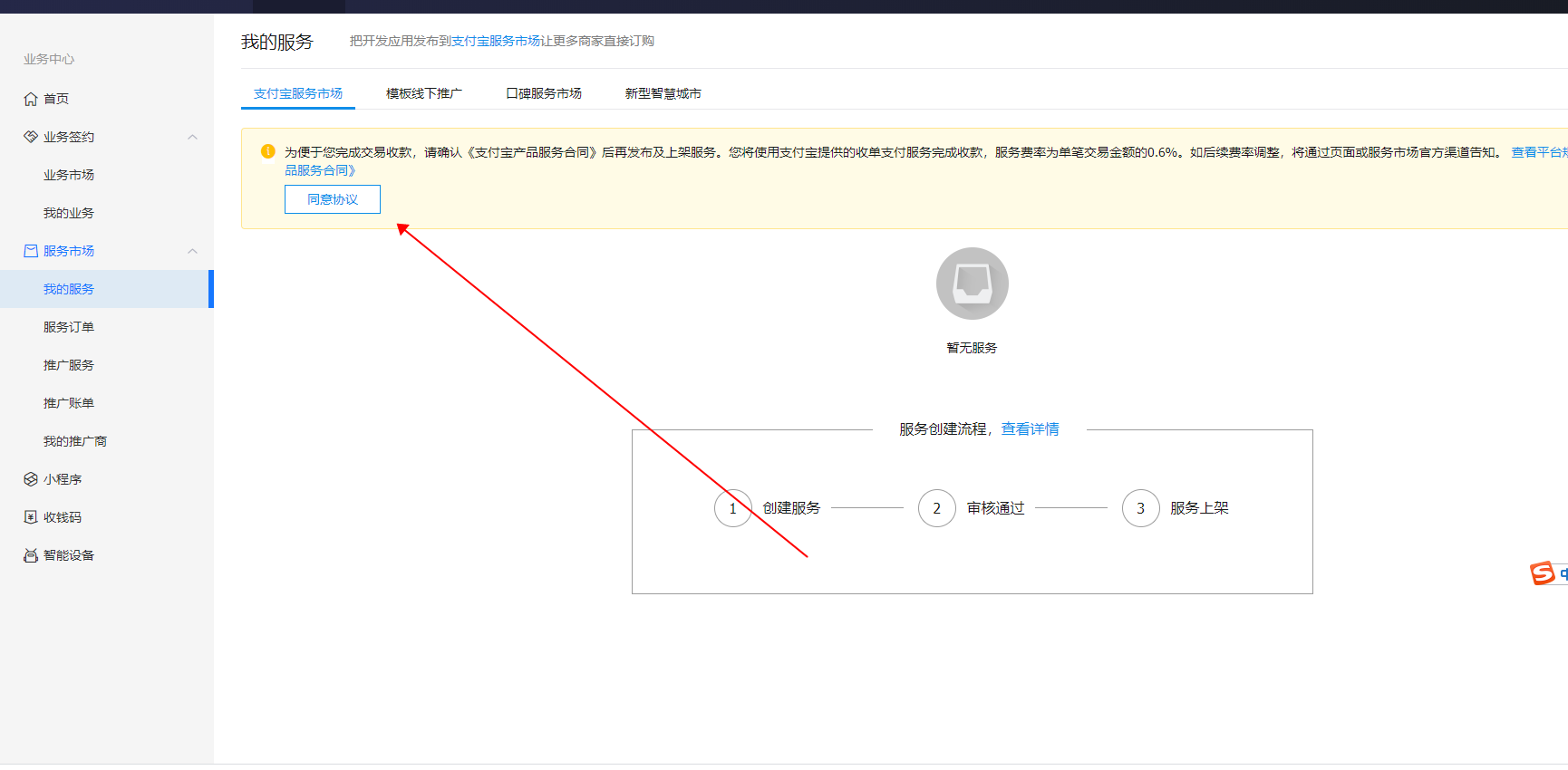Click step 2 circle for 审核通过
1568x770 pixels.
point(937,508)
